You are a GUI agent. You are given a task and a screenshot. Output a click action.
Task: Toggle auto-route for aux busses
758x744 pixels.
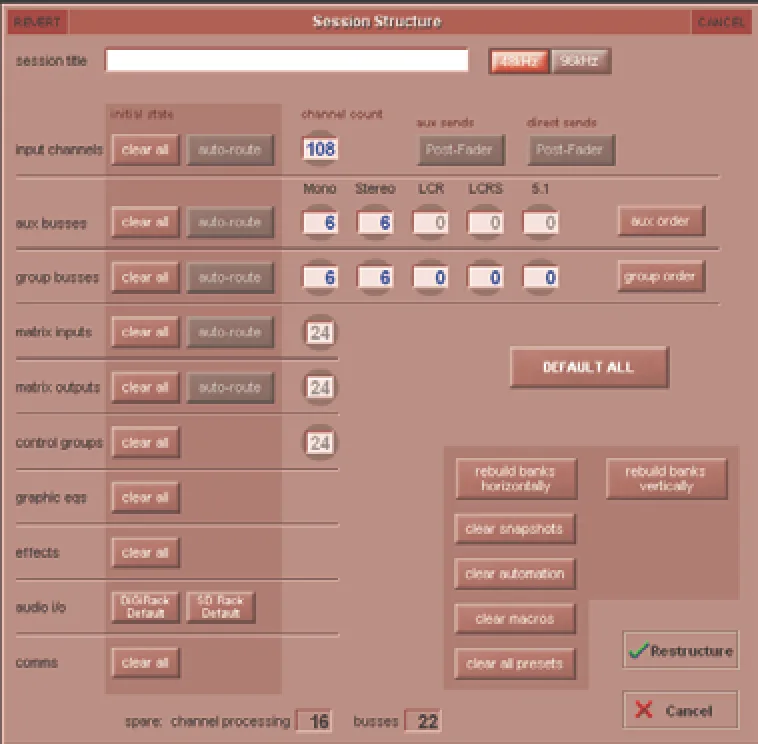[230, 222]
